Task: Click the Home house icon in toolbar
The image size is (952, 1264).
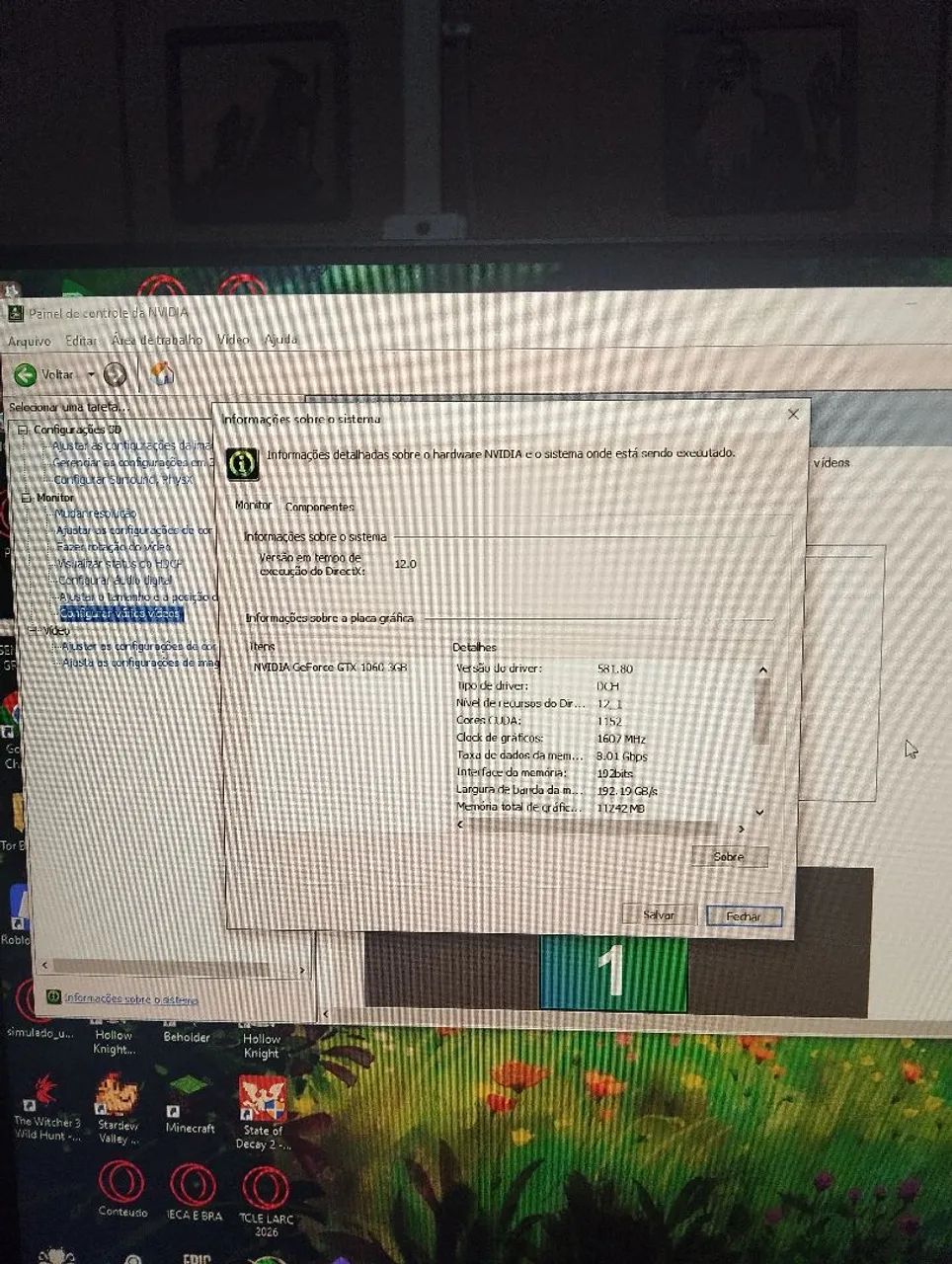Action: (x=161, y=373)
